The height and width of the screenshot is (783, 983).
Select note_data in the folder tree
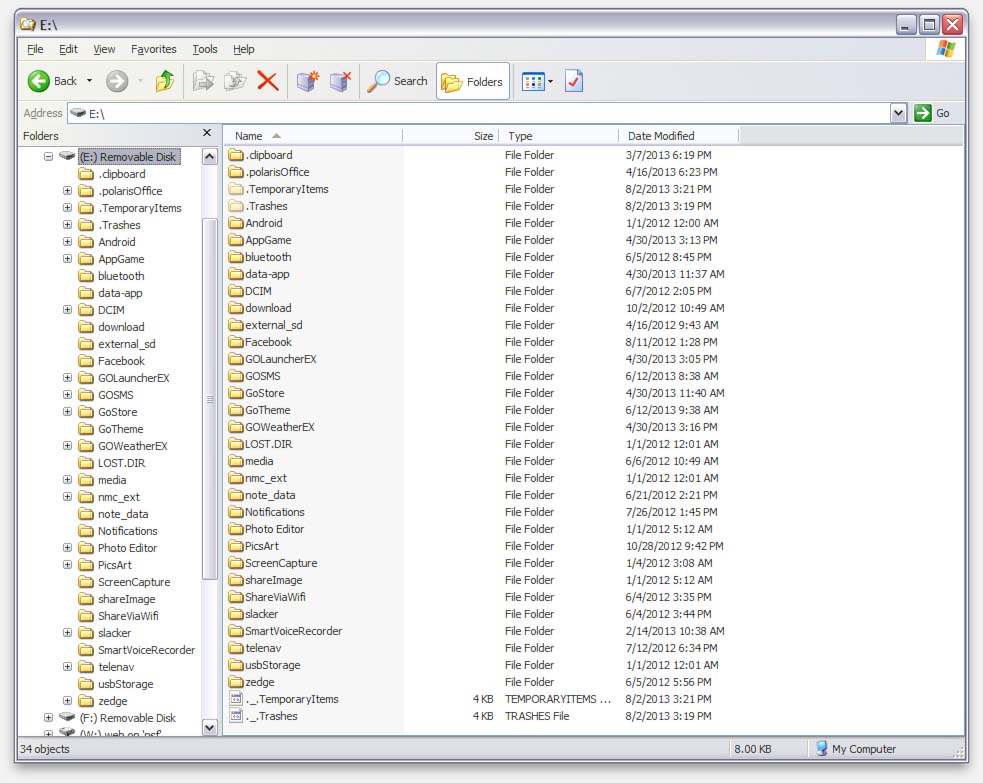coord(123,513)
